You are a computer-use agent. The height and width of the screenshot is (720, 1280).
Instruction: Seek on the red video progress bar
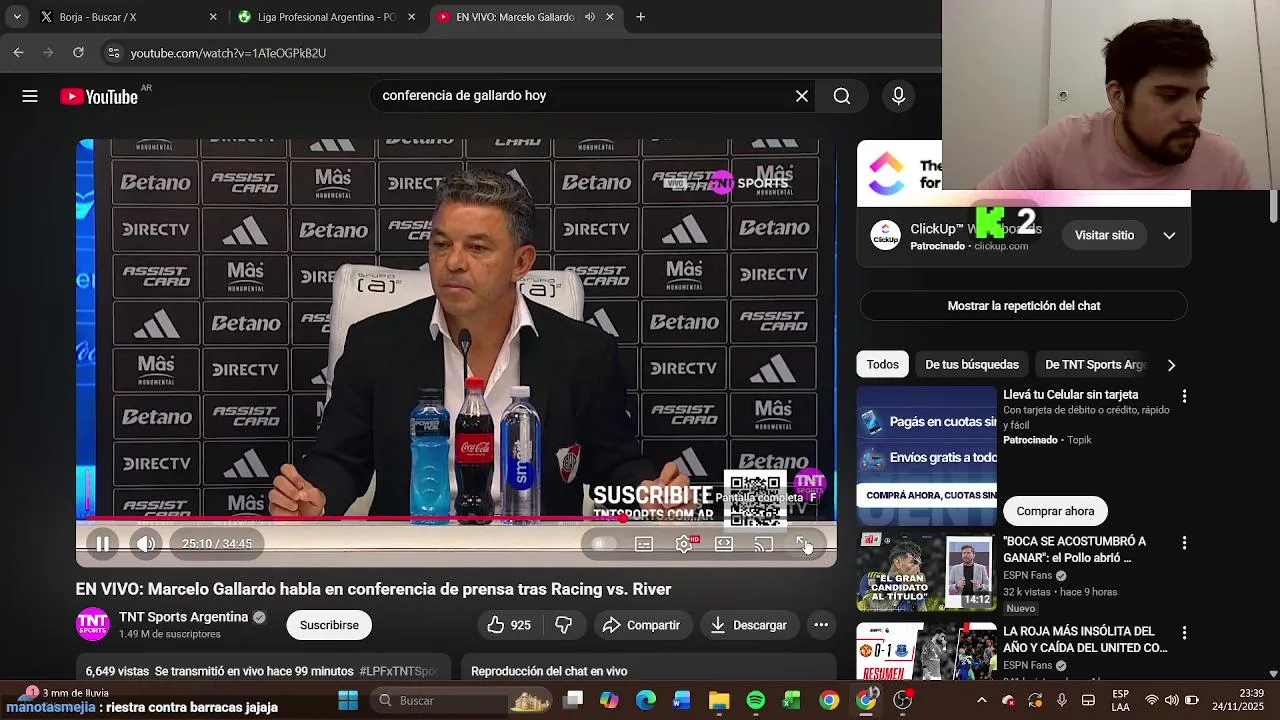[x=456, y=519]
